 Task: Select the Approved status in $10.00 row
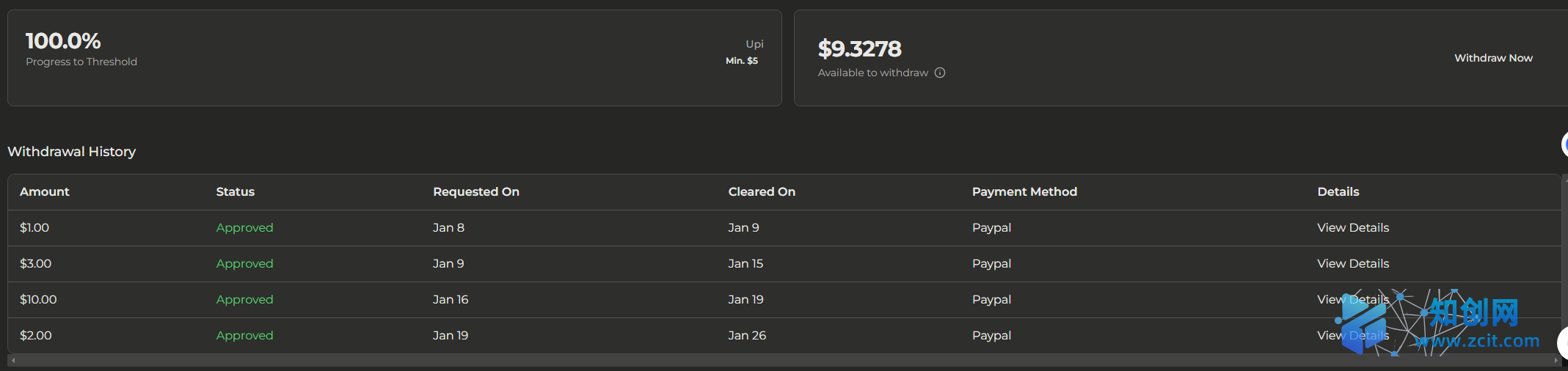tap(244, 300)
